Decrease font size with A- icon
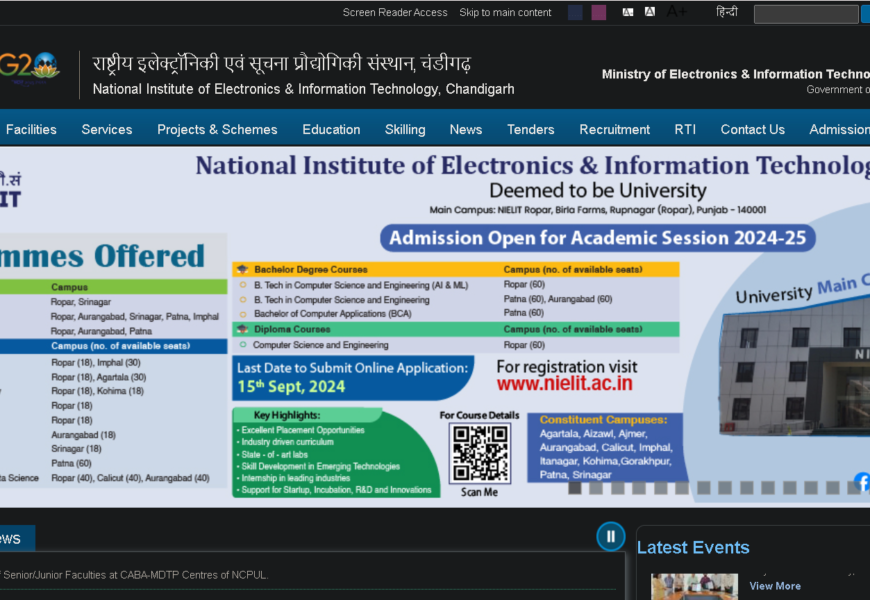 click(x=628, y=12)
